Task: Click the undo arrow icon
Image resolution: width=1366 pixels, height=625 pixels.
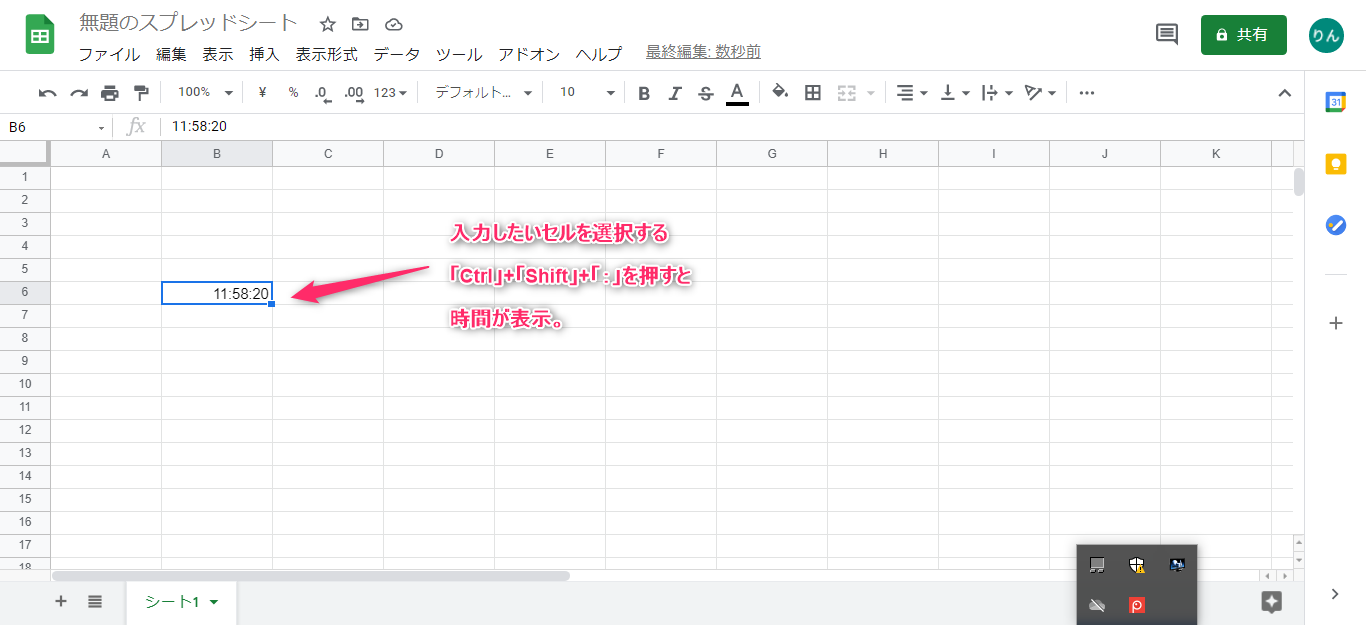Action: (x=47, y=93)
